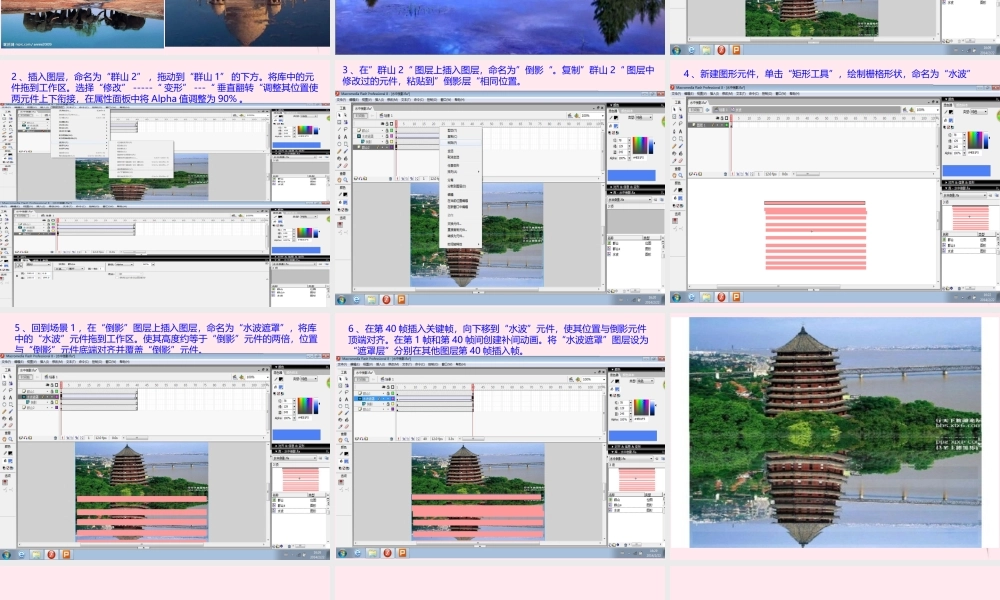Pick the Rectangle tool in step 4 screenshot
Screen dimensions: 1000x600
point(681,139)
